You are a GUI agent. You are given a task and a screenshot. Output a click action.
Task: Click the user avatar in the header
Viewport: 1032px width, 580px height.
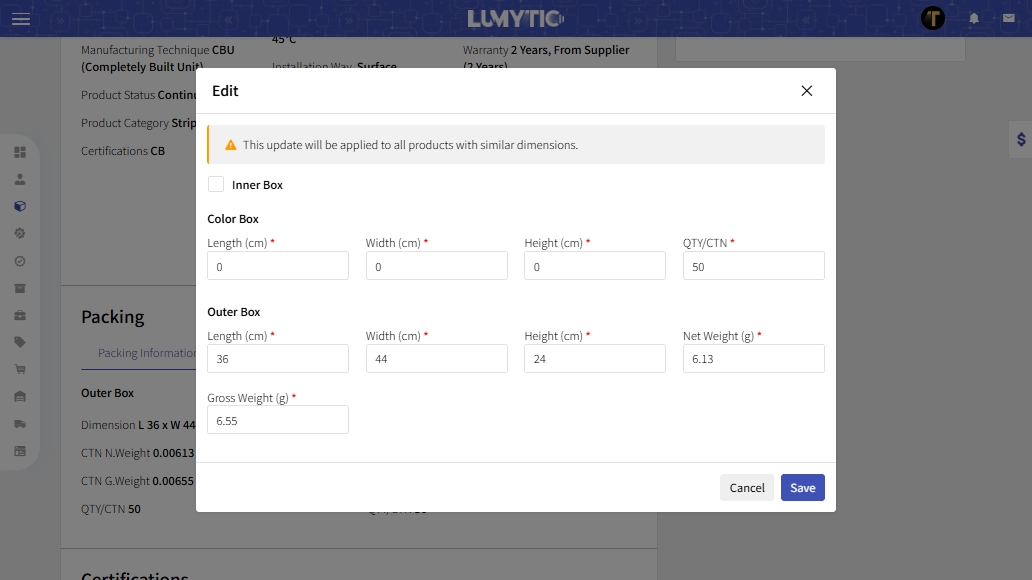click(x=932, y=18)
